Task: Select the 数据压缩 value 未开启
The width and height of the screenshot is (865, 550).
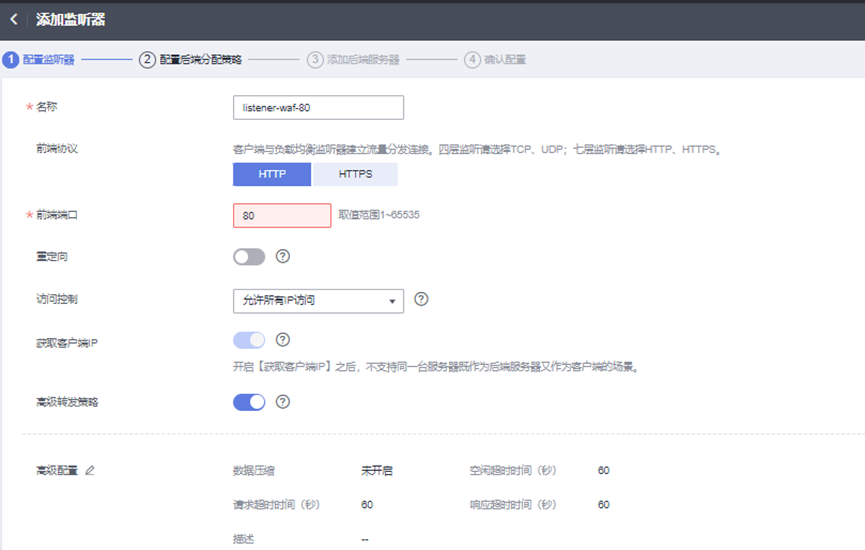Action: click(x=377, y=471)
